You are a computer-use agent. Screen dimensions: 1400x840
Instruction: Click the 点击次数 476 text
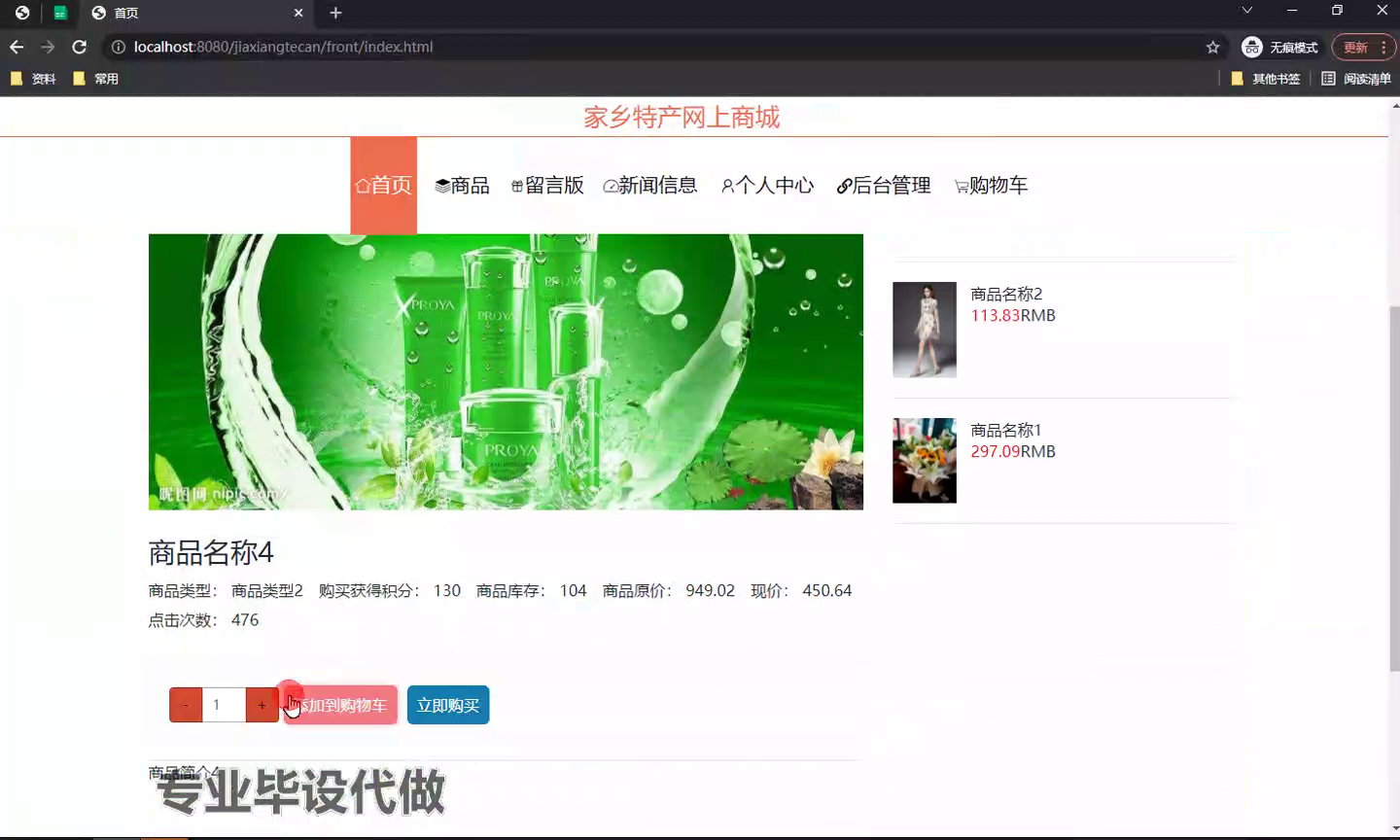coord(204,619)
